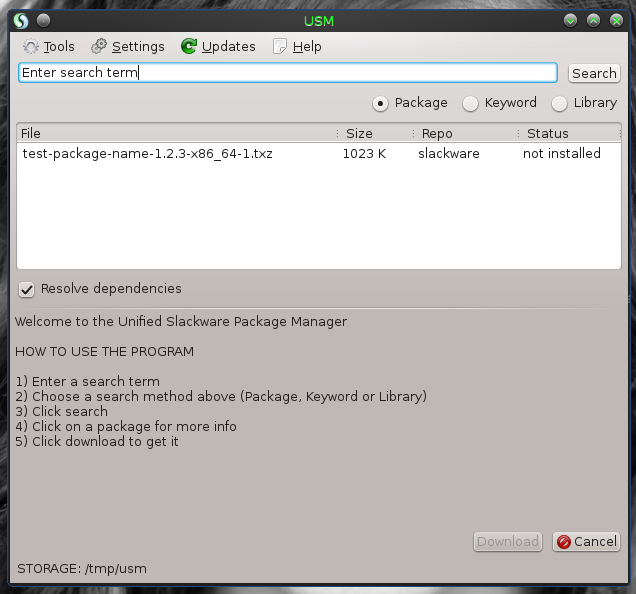The width and height of the screenshot is (636, 594).
Task: Click the greyed-out Download button
Action: [508, 542]
